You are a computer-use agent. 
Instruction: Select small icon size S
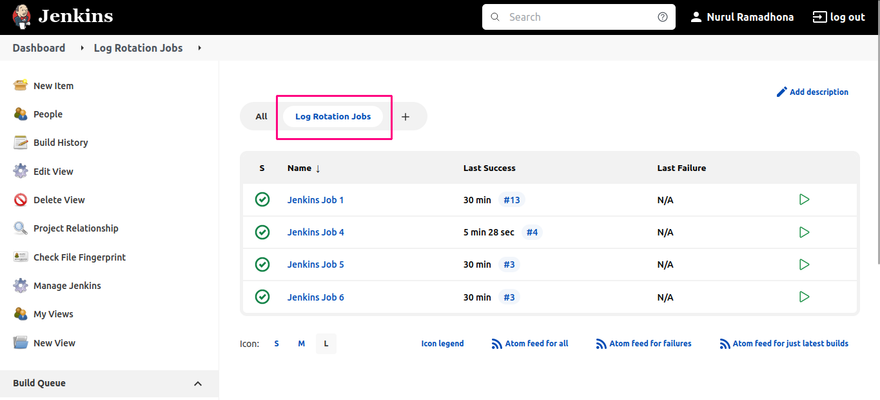click(x=277, y=343)
